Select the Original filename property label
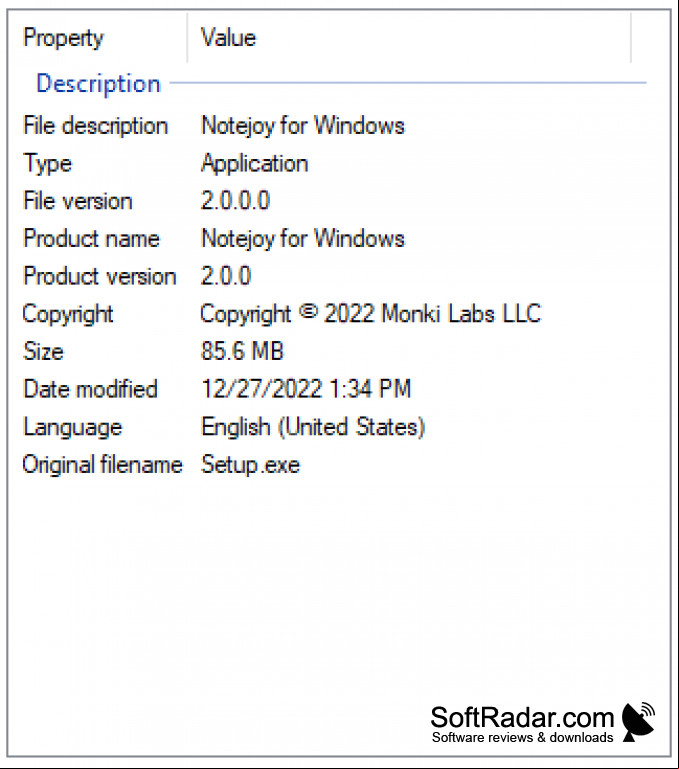Image resolution: width=679 pixels, height=769 pixels. click(103, 464)
